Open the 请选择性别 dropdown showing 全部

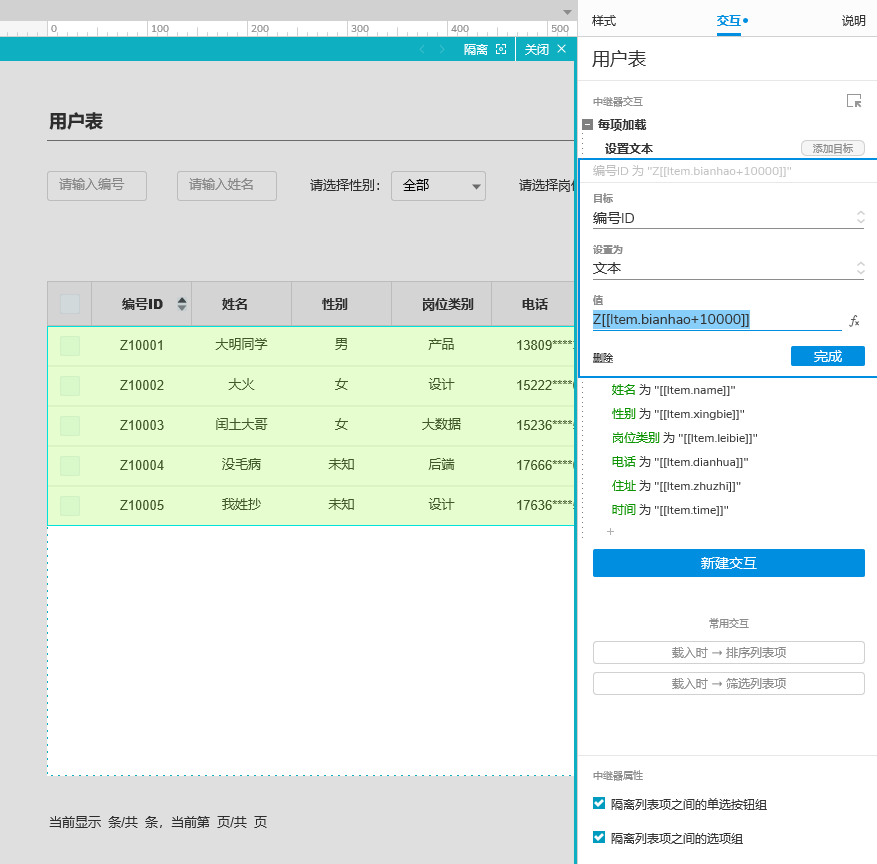[438, 186]
